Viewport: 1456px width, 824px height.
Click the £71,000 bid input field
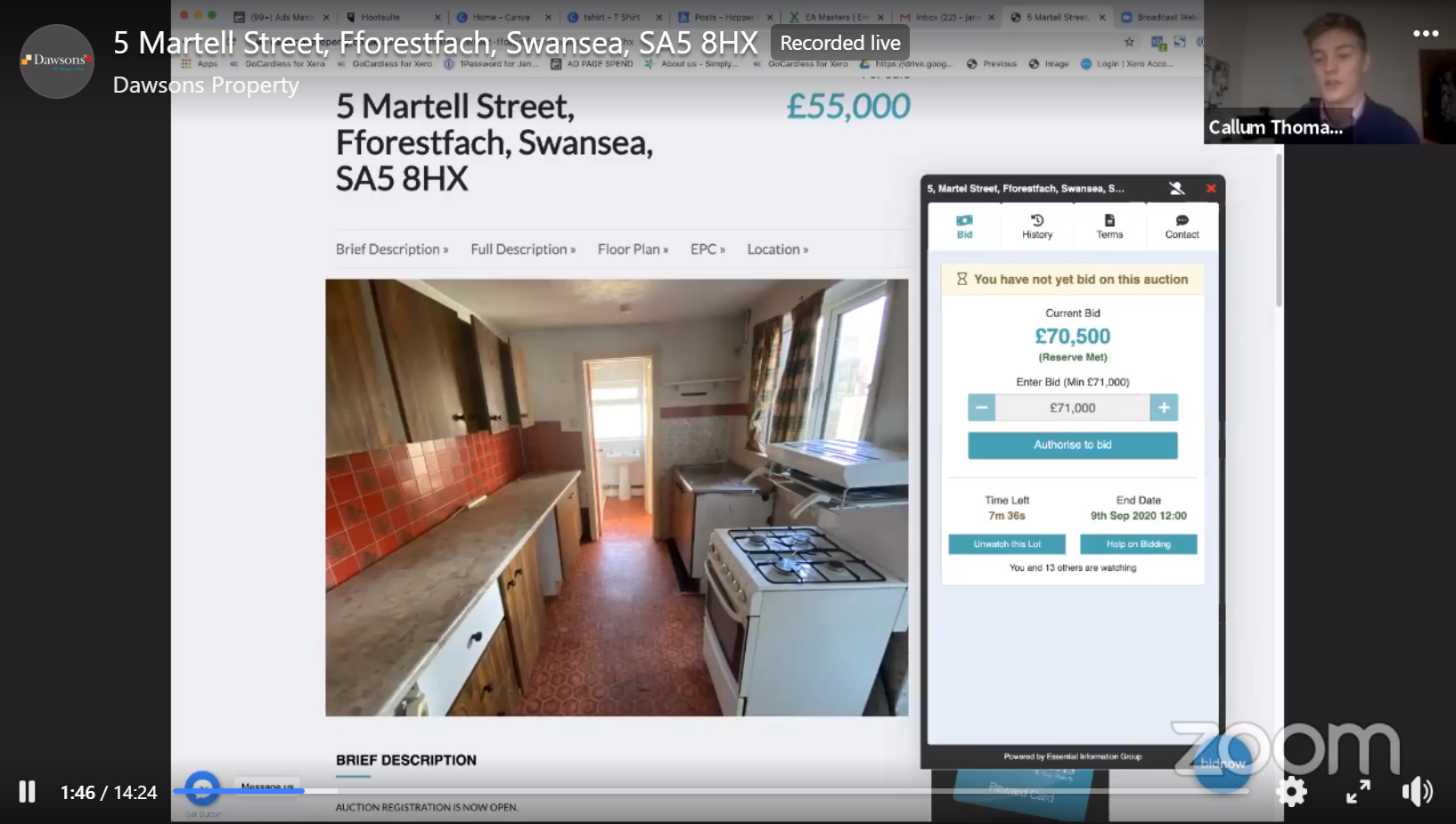[1073, 407]
